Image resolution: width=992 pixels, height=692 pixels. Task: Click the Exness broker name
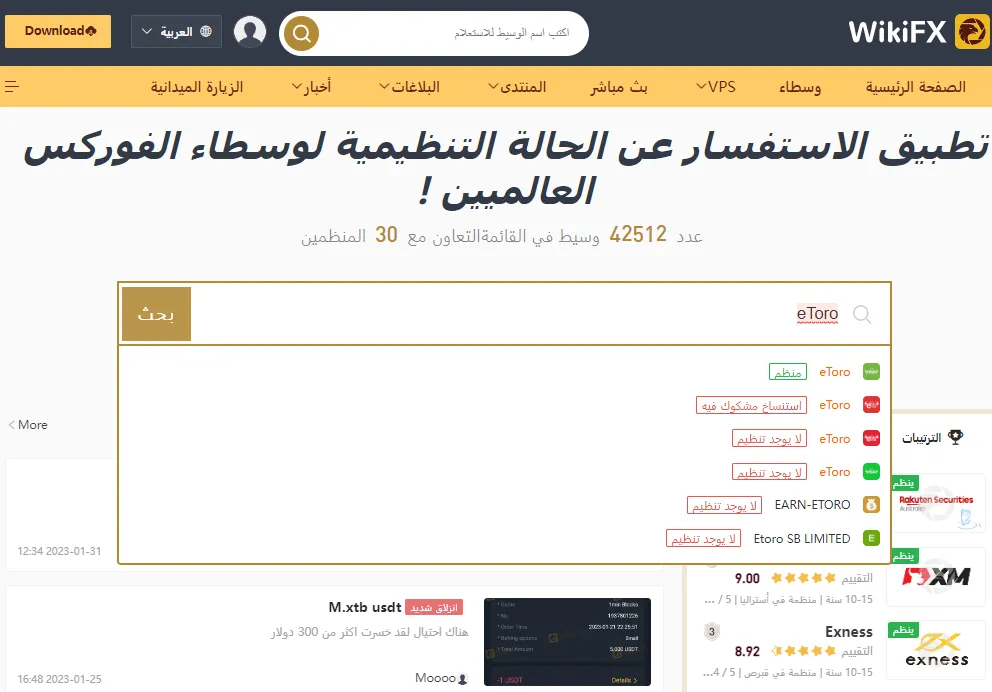tap(848, 631)
